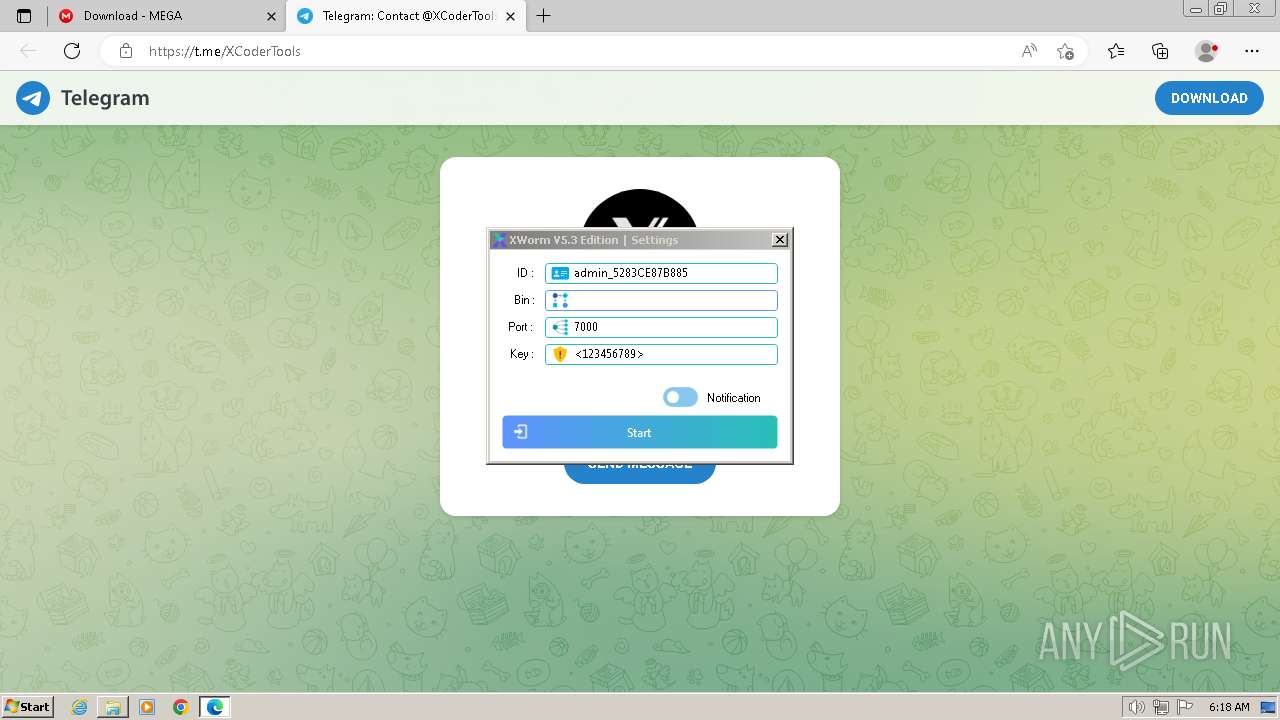The image size is (1280, 720).
Task: Click the address bar URL t.me/XCoderTools
Action: (225, 51)
